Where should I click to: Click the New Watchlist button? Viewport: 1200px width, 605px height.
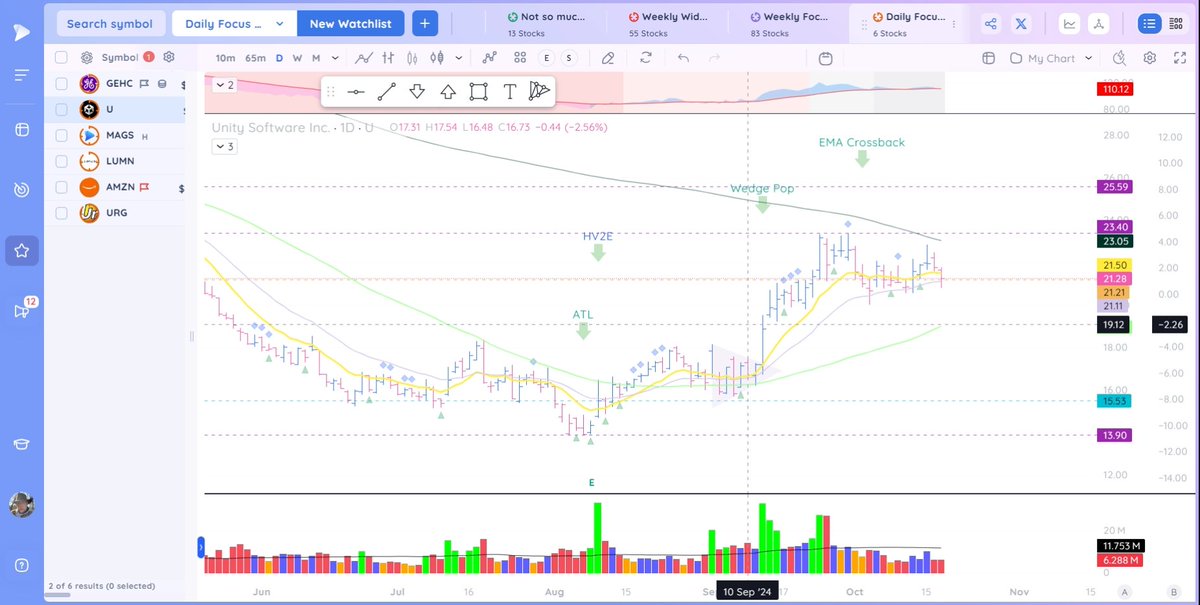(x=350, y=24)
